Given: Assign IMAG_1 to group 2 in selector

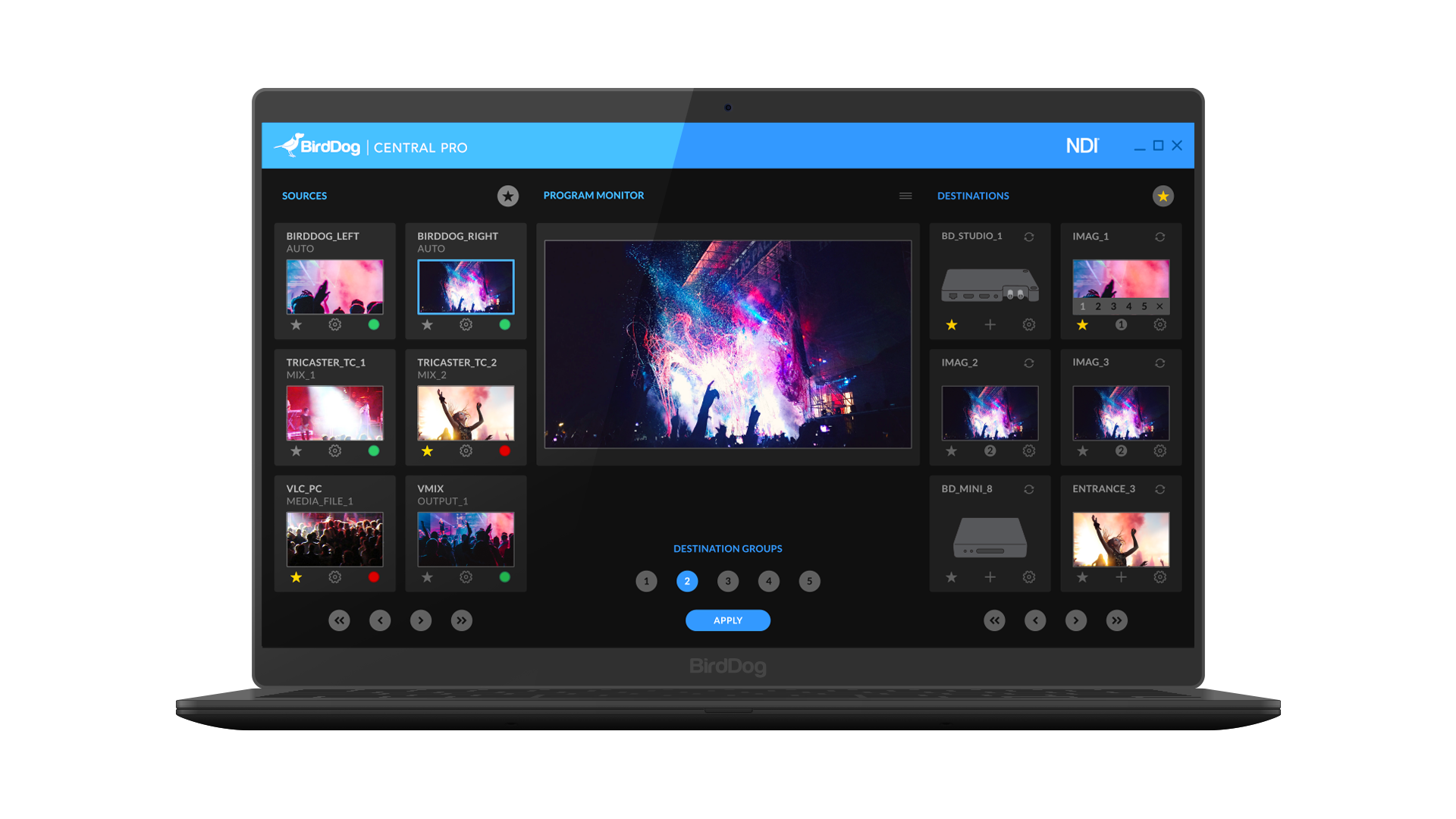Looking at the screenshot, I should [1098, 306].
